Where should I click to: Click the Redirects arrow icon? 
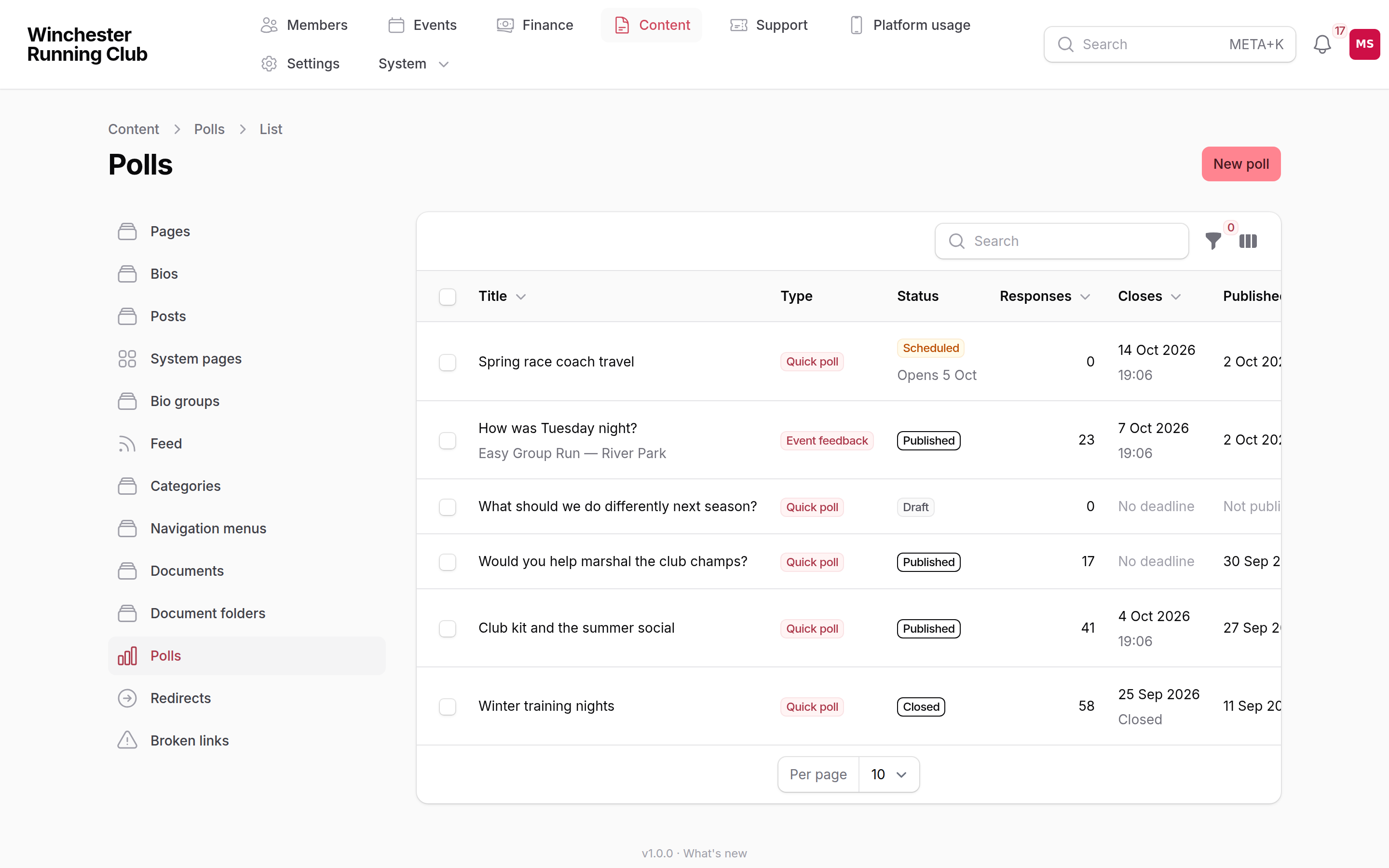tap(127, 698)
